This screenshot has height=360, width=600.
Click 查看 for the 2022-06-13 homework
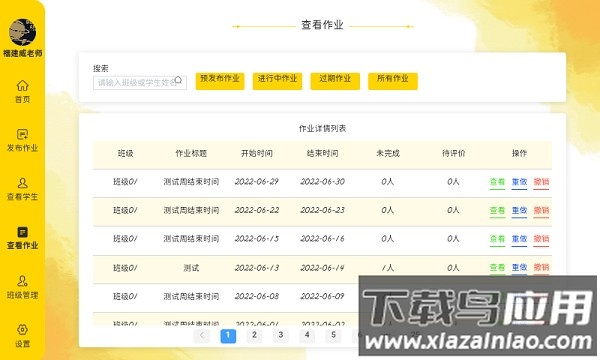(x=497, y=267)
